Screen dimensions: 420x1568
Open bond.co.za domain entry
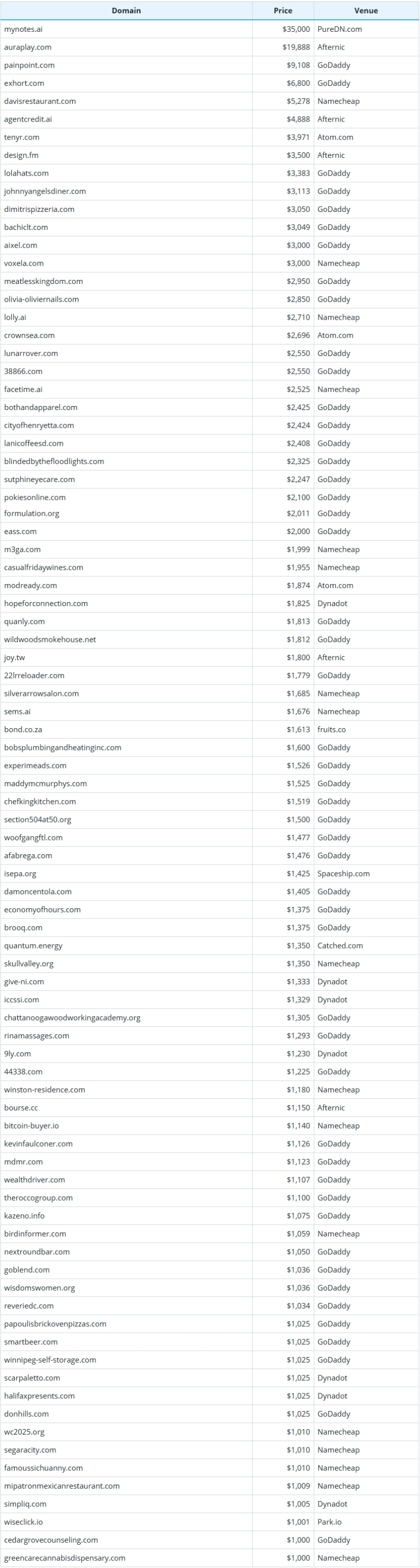tap(23, 729)
